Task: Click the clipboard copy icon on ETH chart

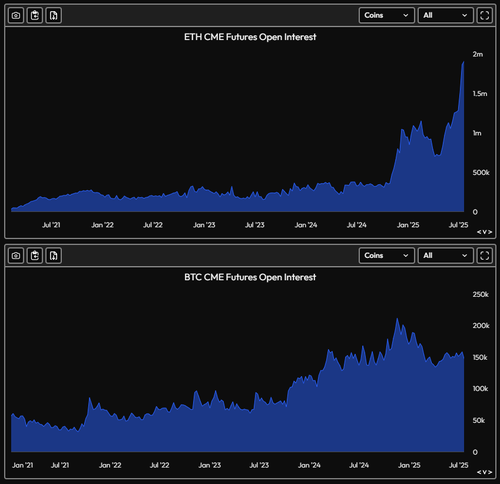Action: click(35, 15)
